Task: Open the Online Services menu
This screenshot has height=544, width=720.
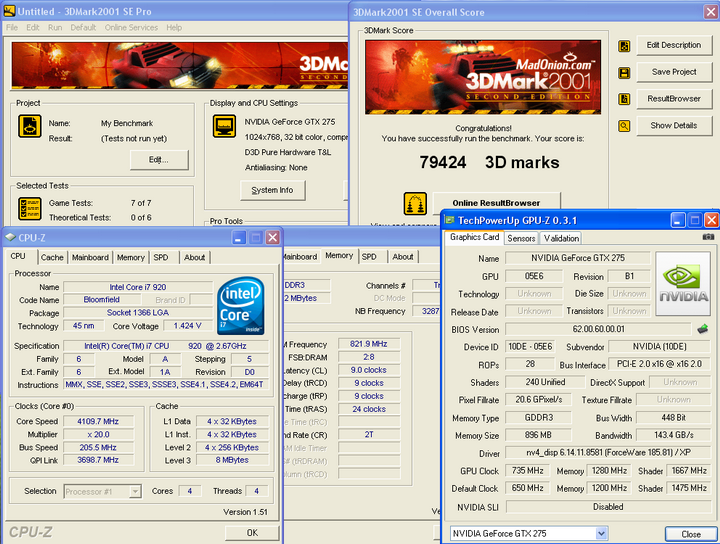Action: (x=131, y=28)
